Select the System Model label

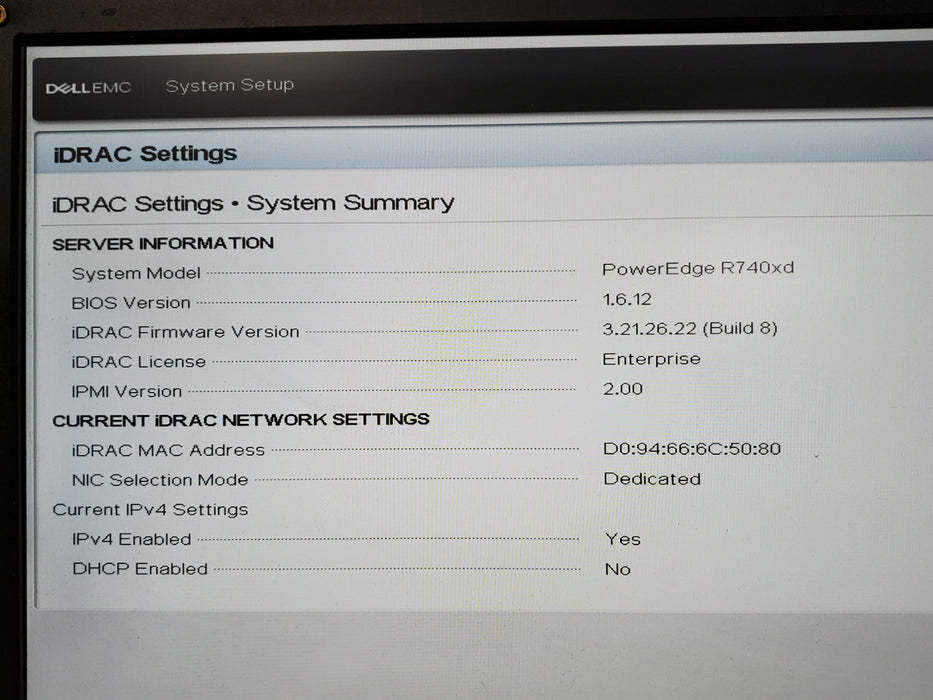click(x=136, y=273)
